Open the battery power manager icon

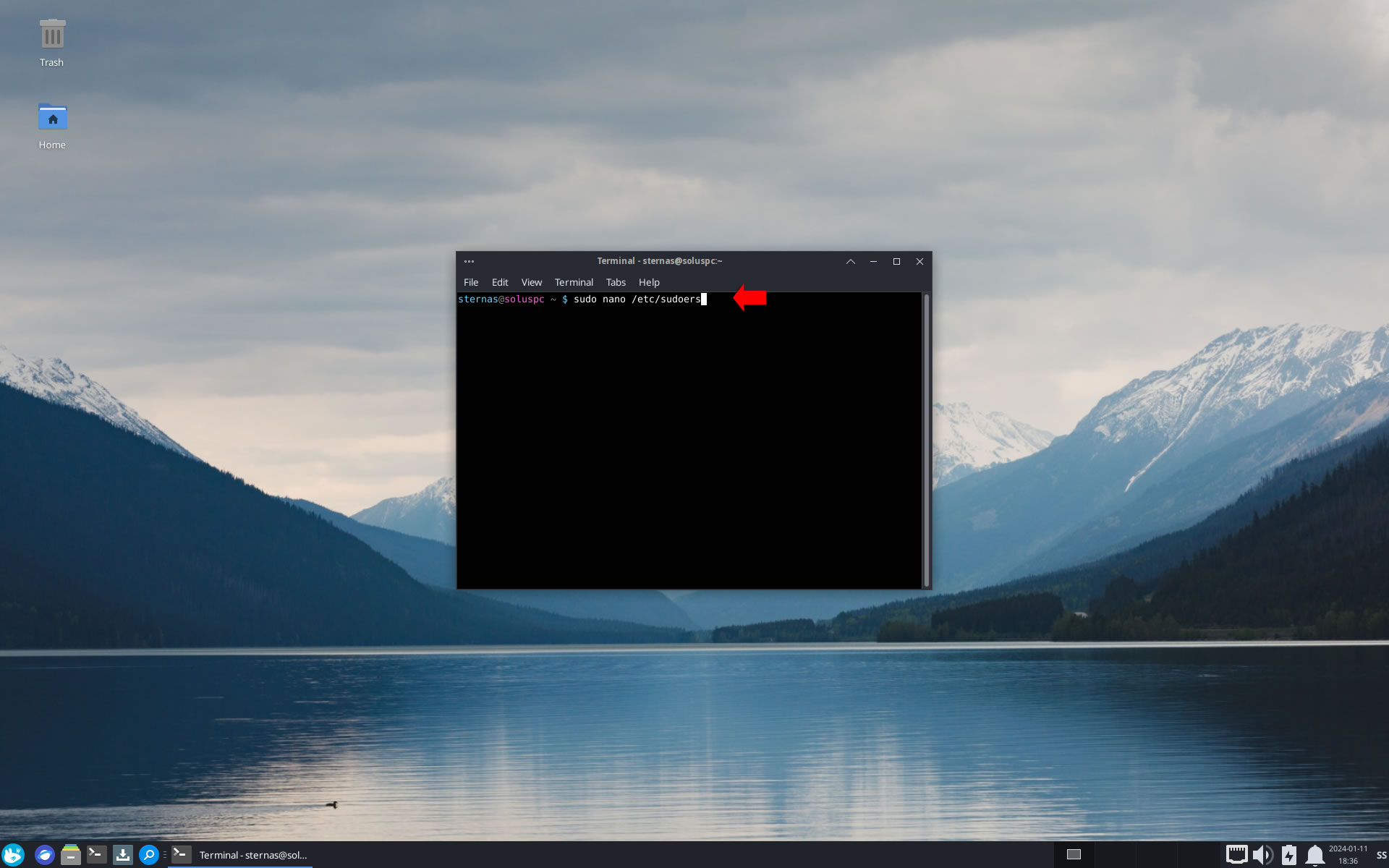click(x=1289, y=855)
